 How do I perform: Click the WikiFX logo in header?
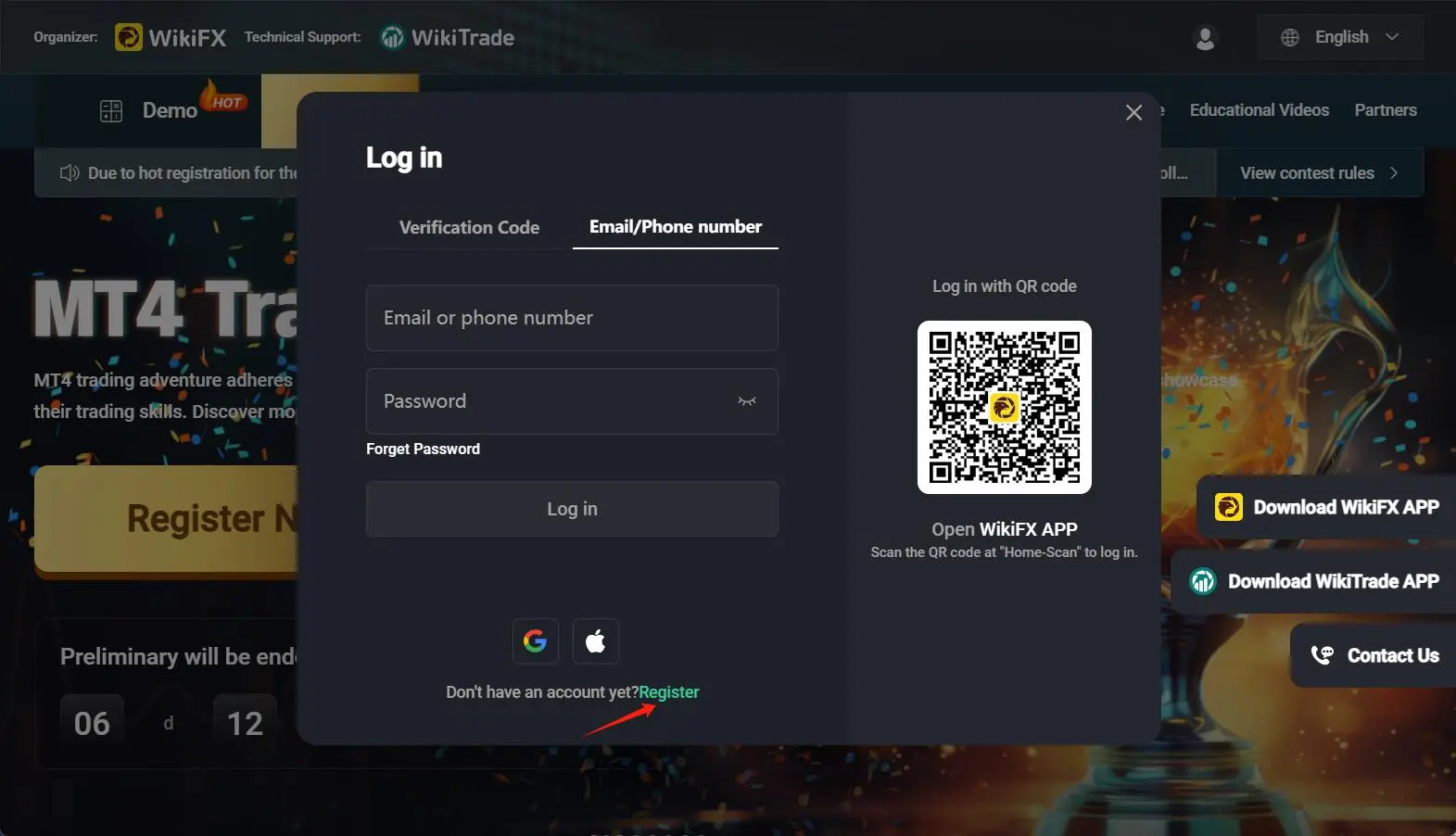pyautogui.click(x=171, y=37)
